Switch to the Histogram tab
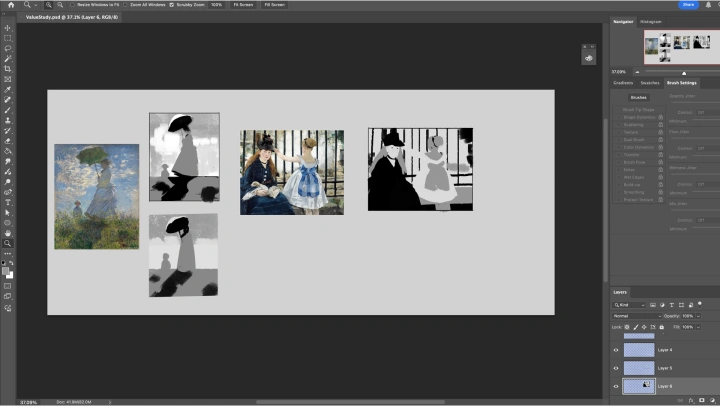This screenshot has height=406, width=720. [651, 22]
